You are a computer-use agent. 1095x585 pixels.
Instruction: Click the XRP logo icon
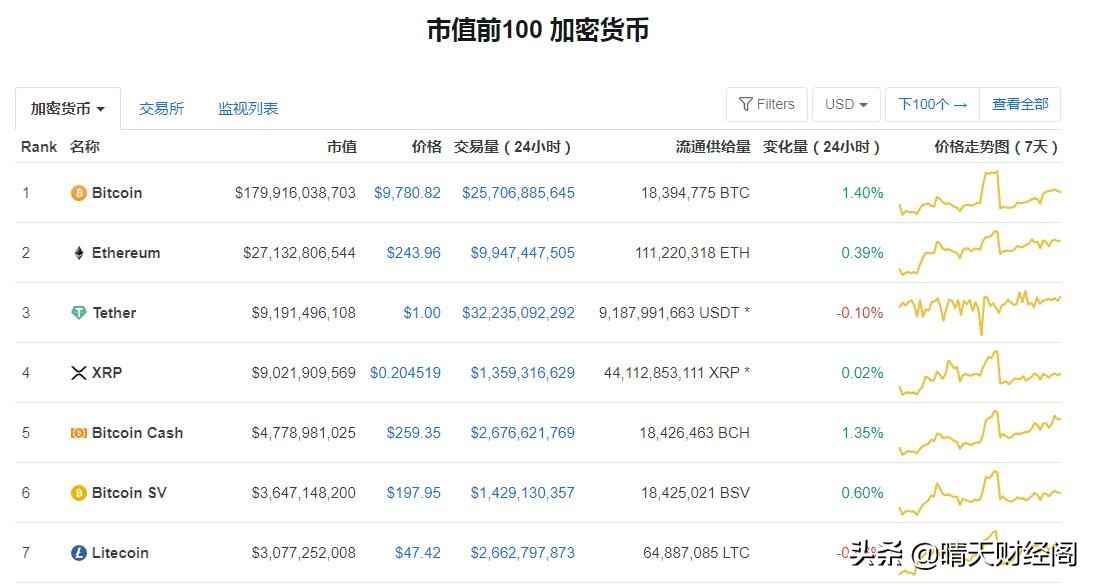[x=79, y=373]
